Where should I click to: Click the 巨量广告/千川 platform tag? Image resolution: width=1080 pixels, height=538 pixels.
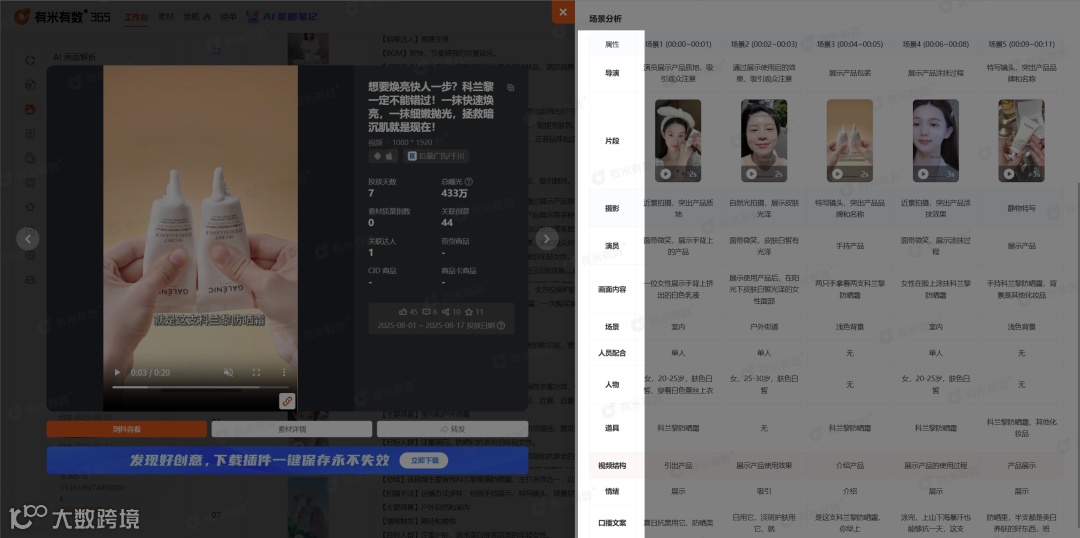(435, 156)
